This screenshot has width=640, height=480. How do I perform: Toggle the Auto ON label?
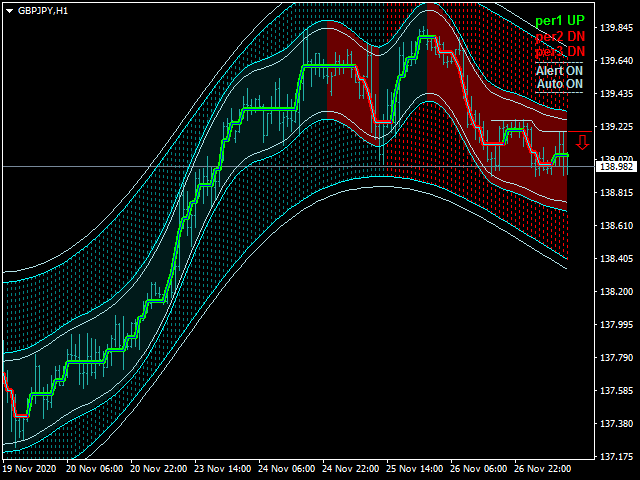[x=560, y=84]
